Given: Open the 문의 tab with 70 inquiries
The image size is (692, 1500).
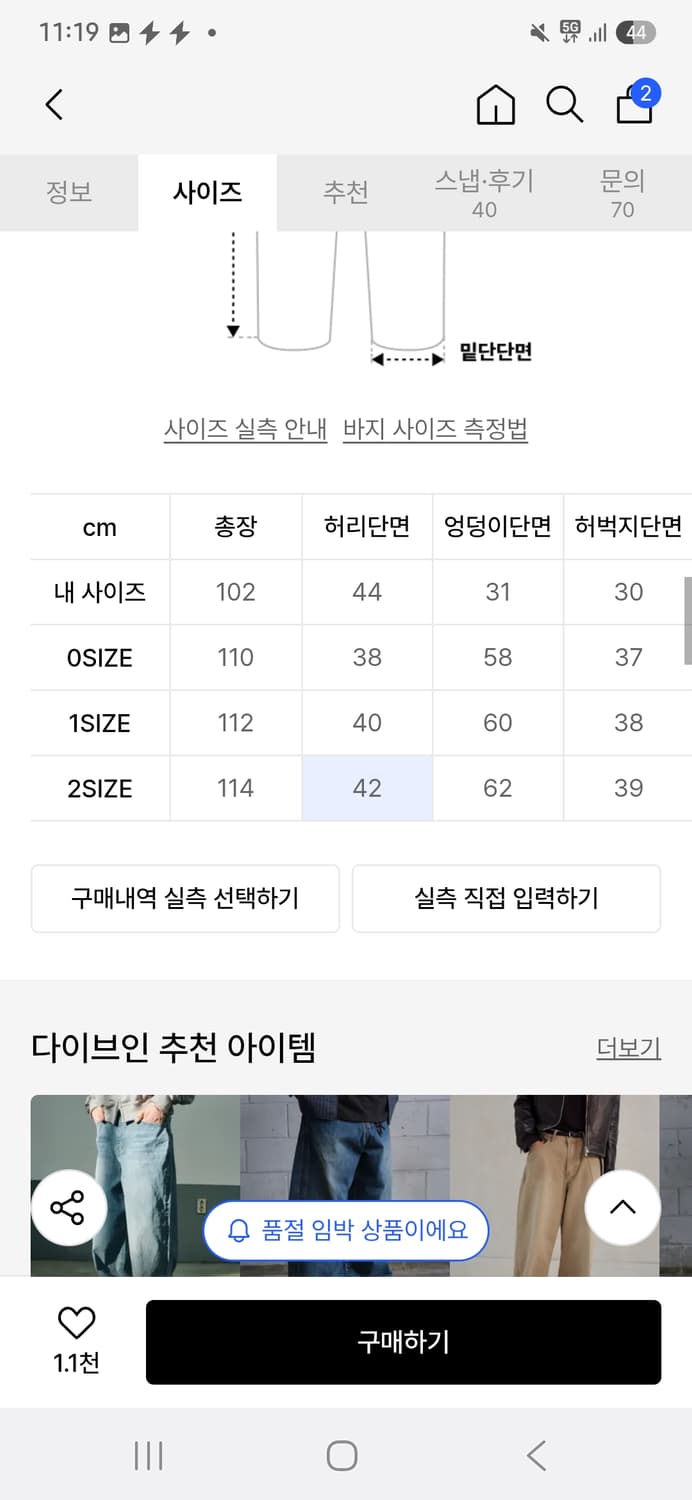Looking at the screenshot, I should coord(623,190).
